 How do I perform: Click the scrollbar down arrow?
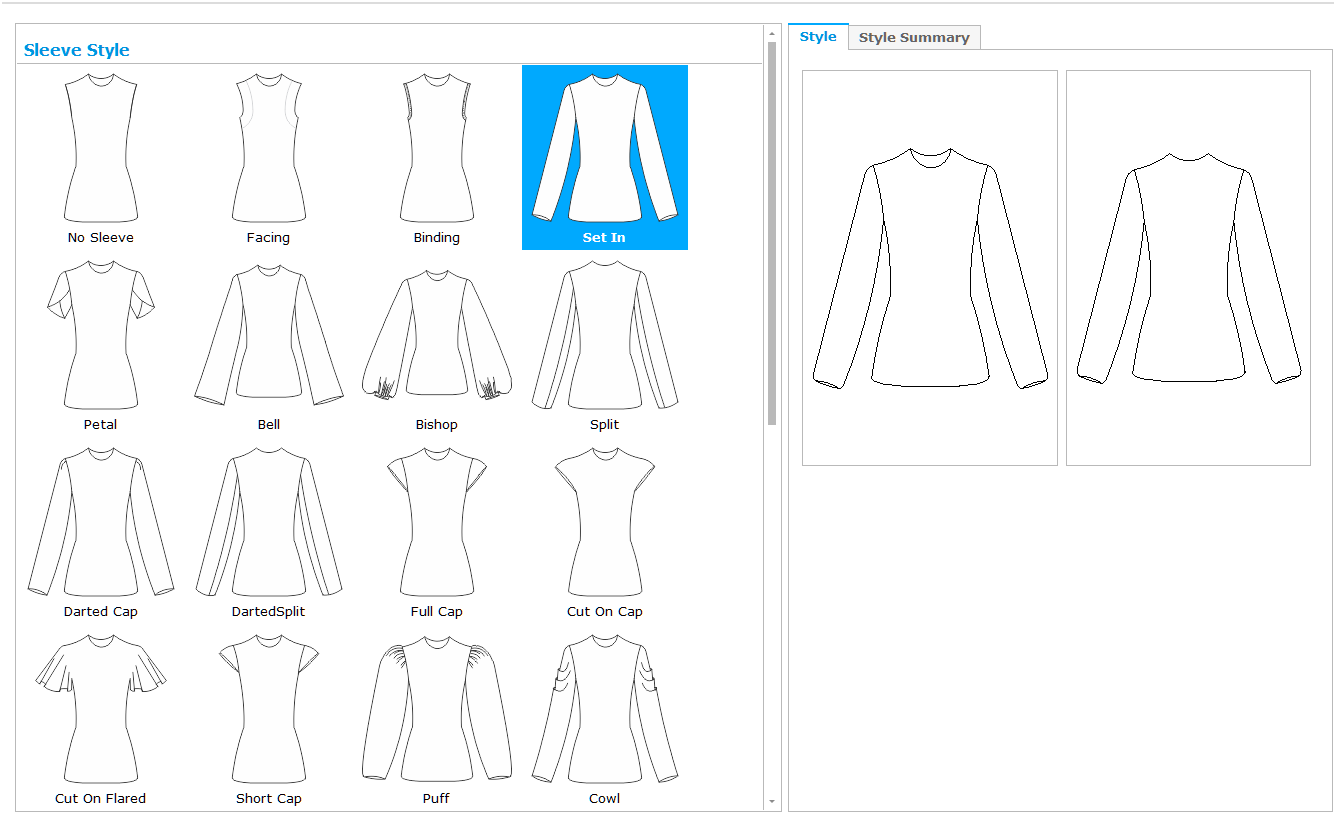pos(772,802)
